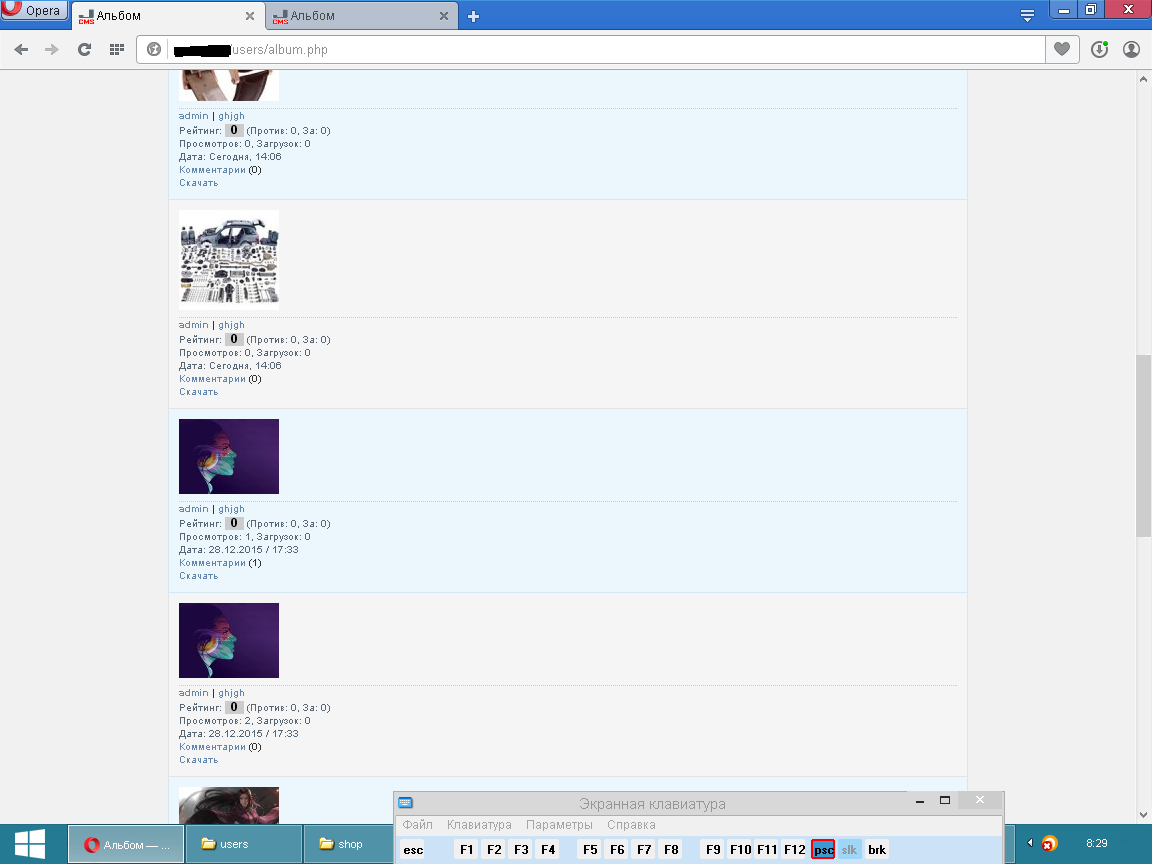Open the shop folder in the taskbar
This screenshot has height=864, width=1152.
pyautogui.click(x=349, y=844)
